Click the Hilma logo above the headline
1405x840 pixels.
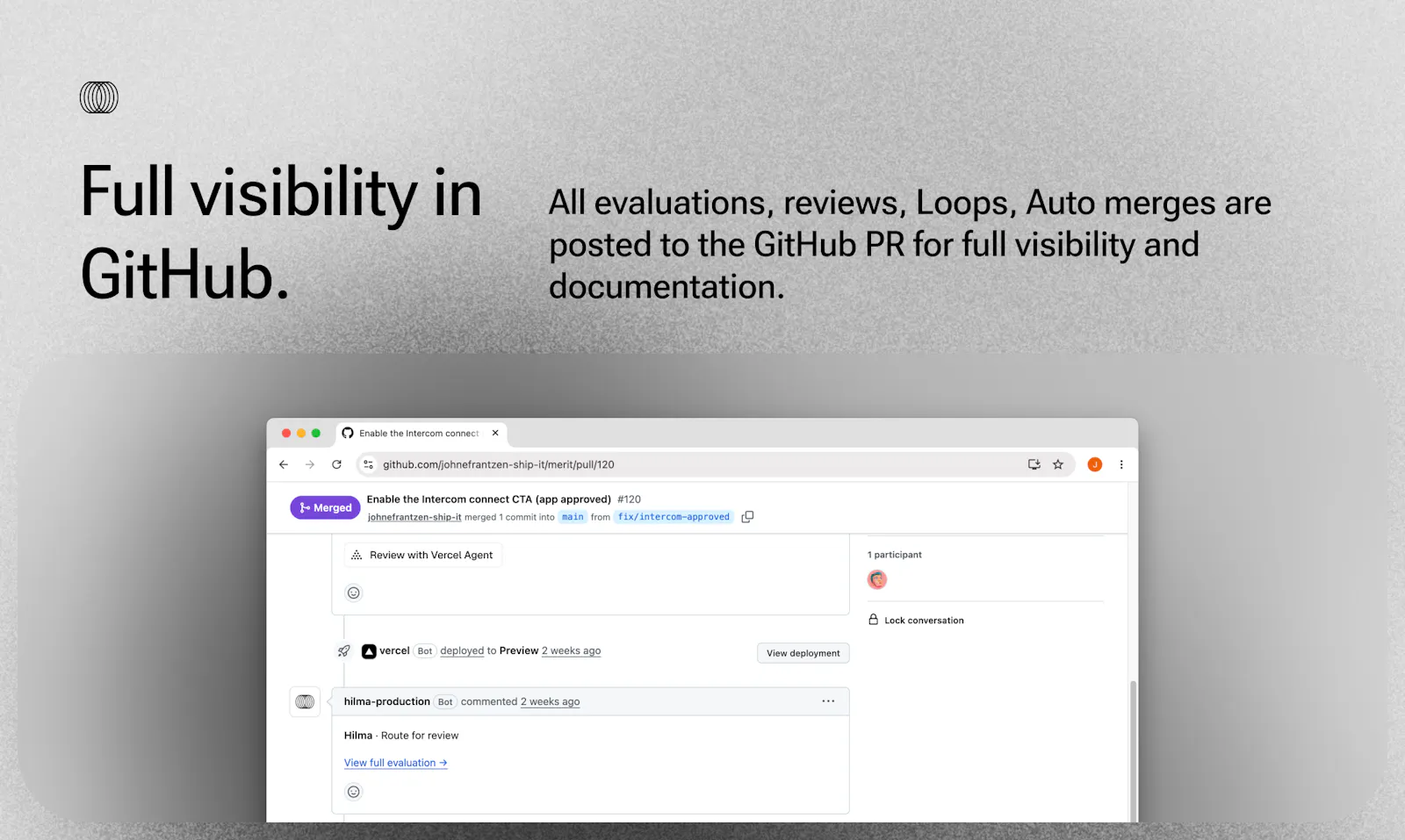(99, 97)
